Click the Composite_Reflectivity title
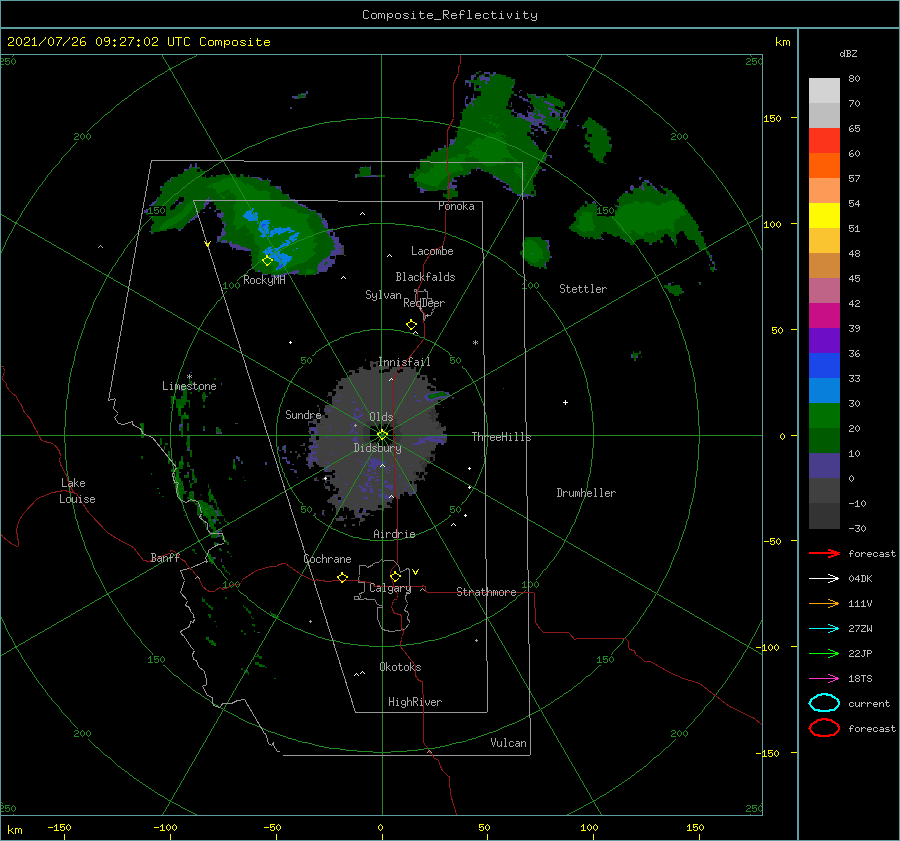This screenshot has height=841, width=900. (x=450, y=15)
